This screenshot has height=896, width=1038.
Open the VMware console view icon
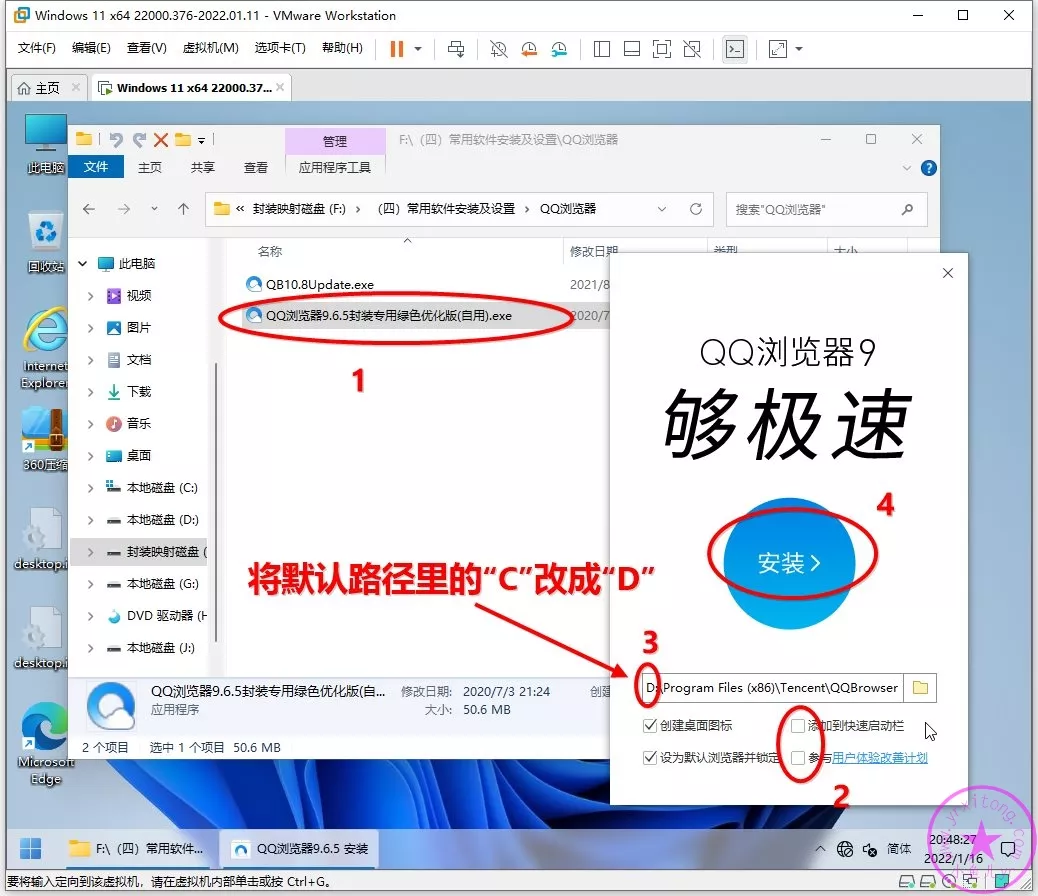[x=735, y=48]
